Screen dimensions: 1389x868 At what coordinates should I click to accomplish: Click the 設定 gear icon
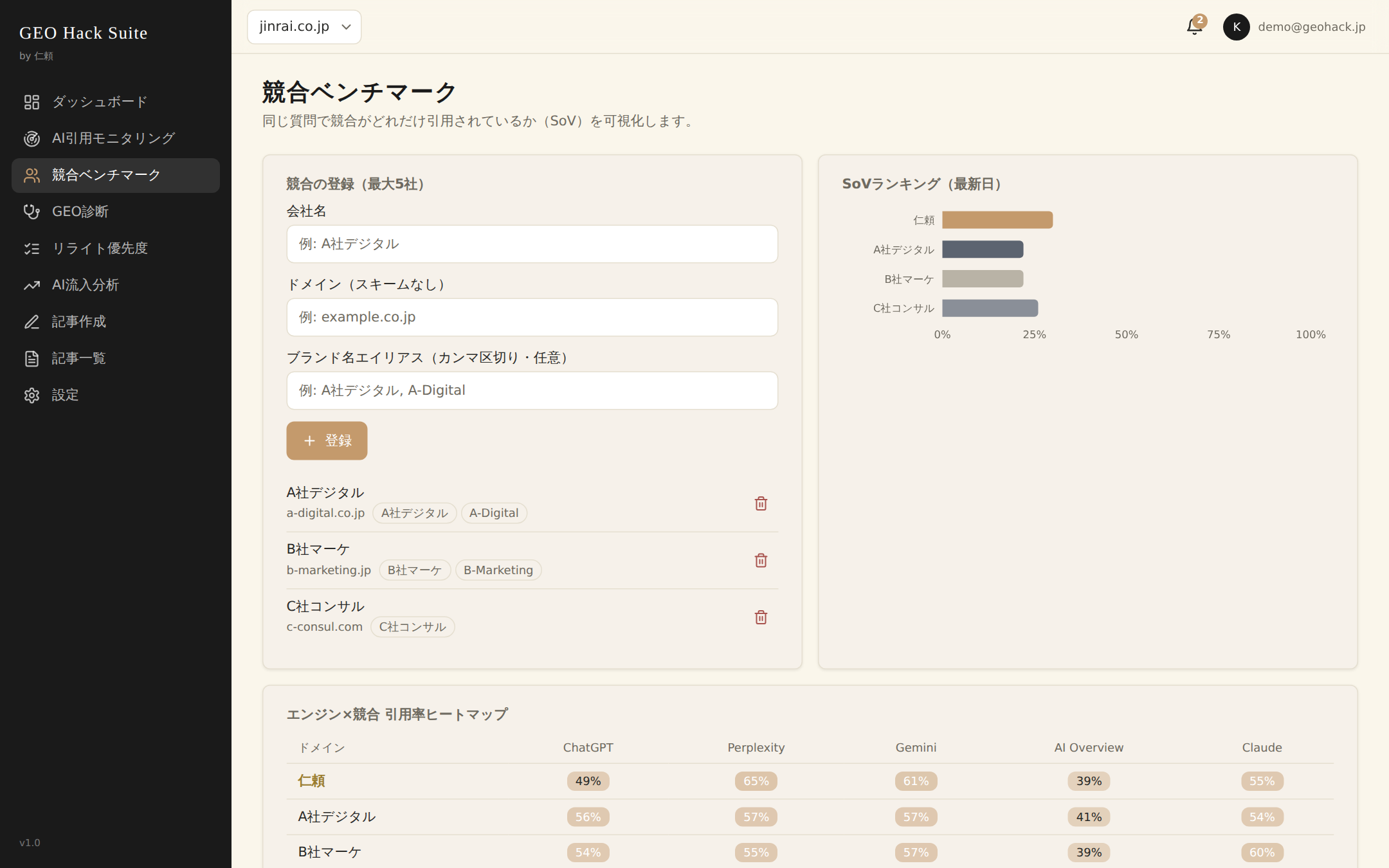point(32,395)
